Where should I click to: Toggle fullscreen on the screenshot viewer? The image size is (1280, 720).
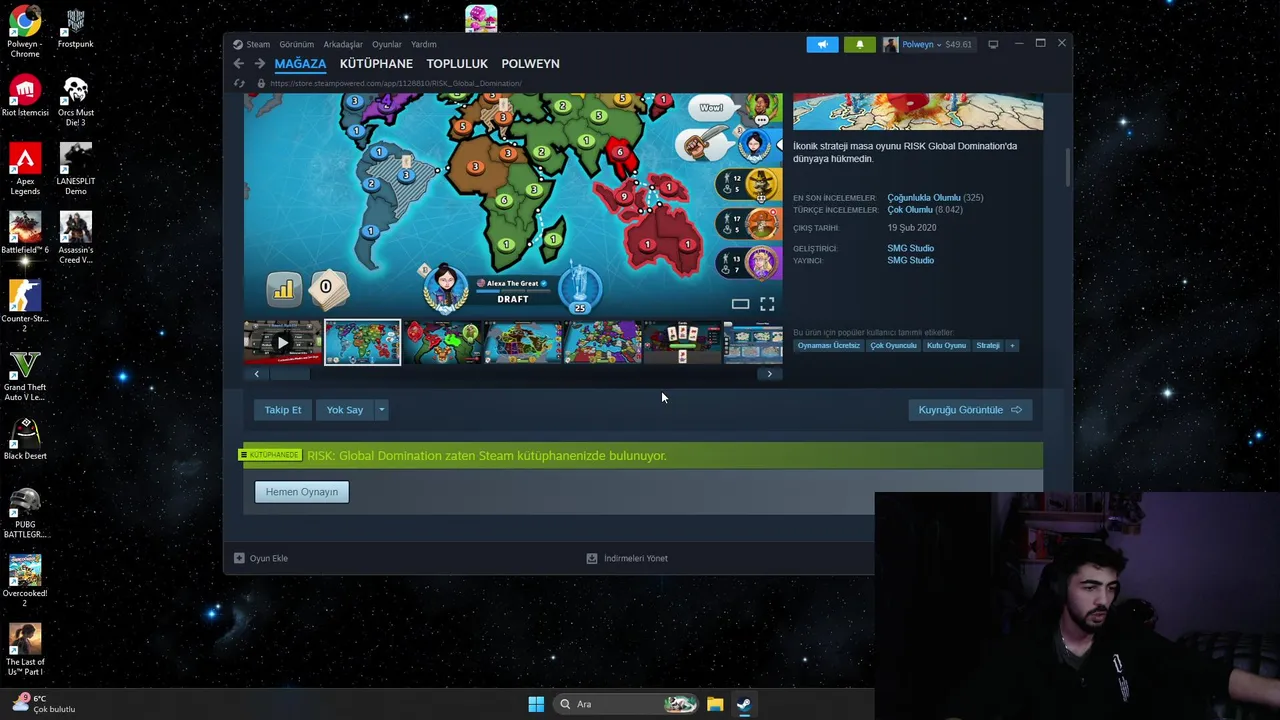(767, 303)
